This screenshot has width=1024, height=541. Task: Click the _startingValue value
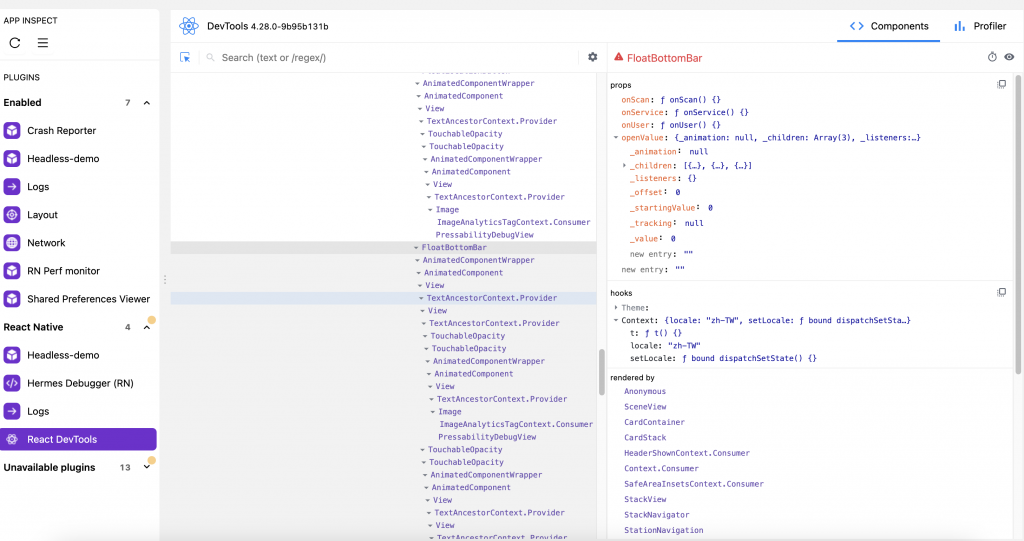tap(711, 208)
